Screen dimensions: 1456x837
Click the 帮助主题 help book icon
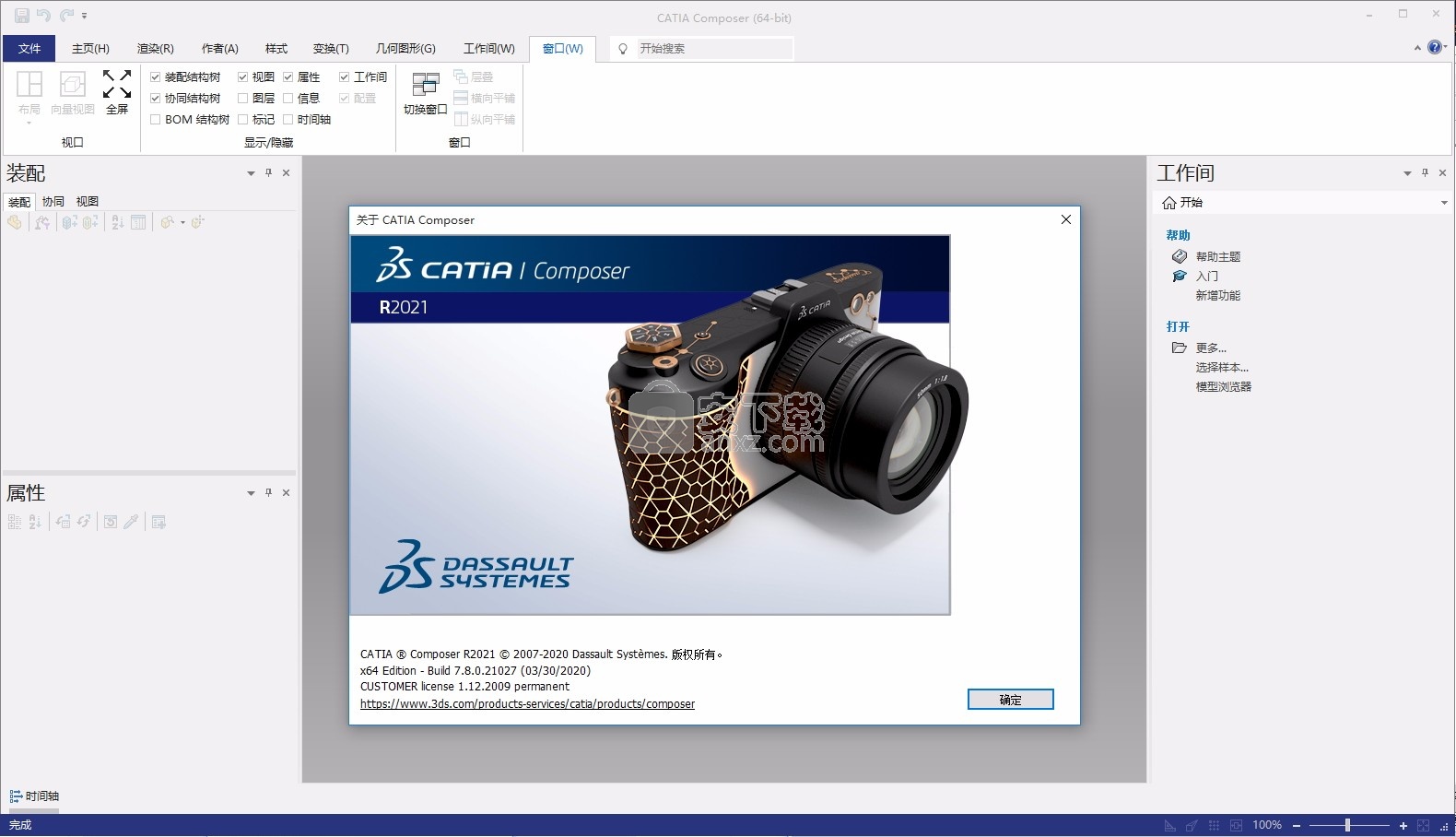click(x=1180, y=256)
